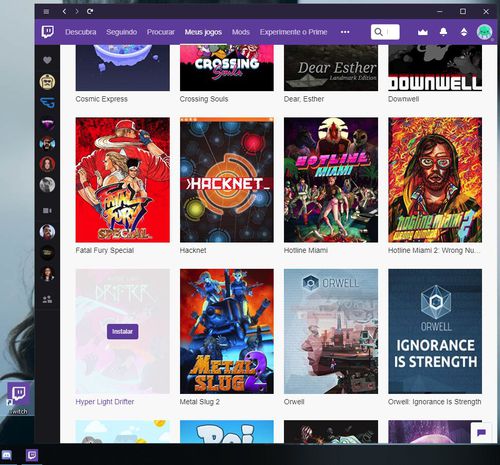Launch Discord from the taskbar
Screen dimensions: 500x465
[7, 455]
